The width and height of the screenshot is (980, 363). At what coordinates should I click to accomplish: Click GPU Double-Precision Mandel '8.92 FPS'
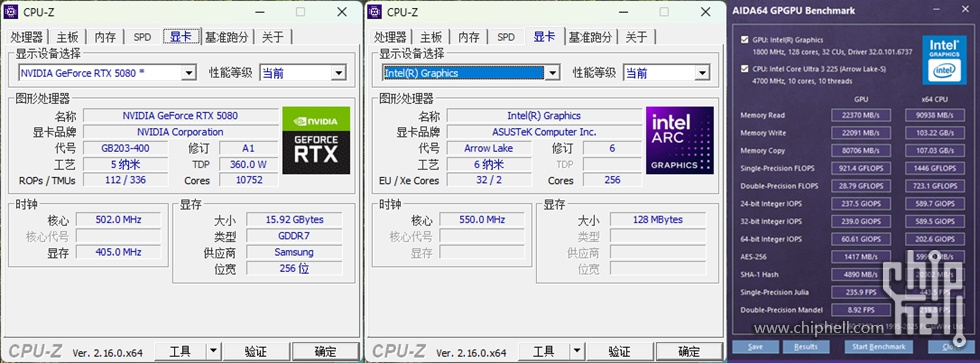pos(861,310)
